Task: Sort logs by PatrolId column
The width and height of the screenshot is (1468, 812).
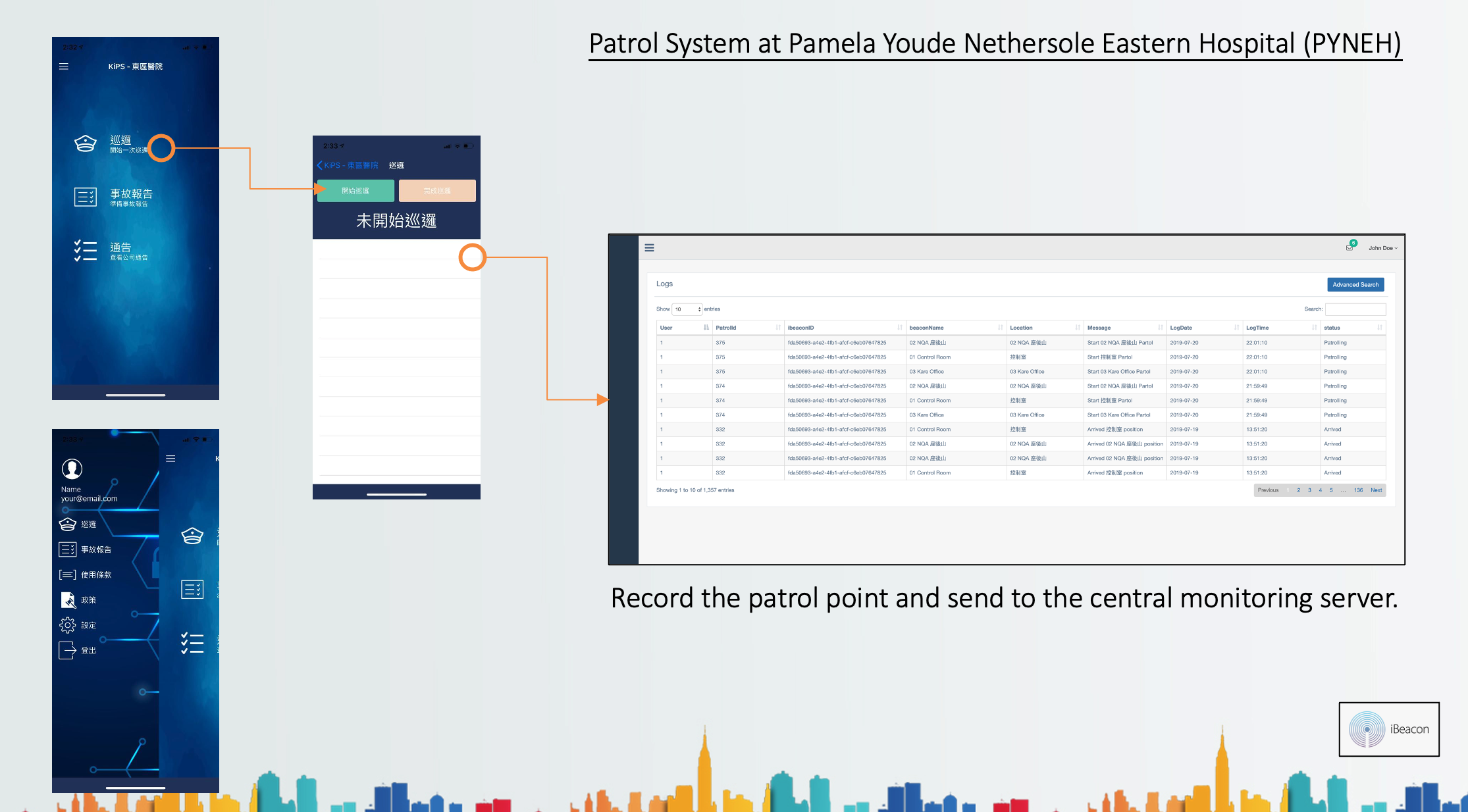Action: (748, 328)
